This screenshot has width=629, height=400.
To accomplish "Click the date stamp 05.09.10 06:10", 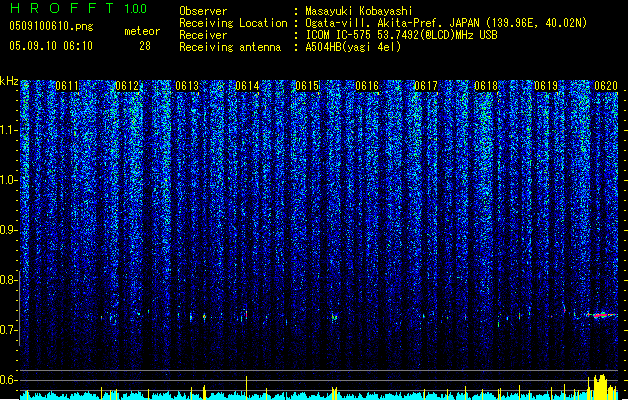I will 51,46.
